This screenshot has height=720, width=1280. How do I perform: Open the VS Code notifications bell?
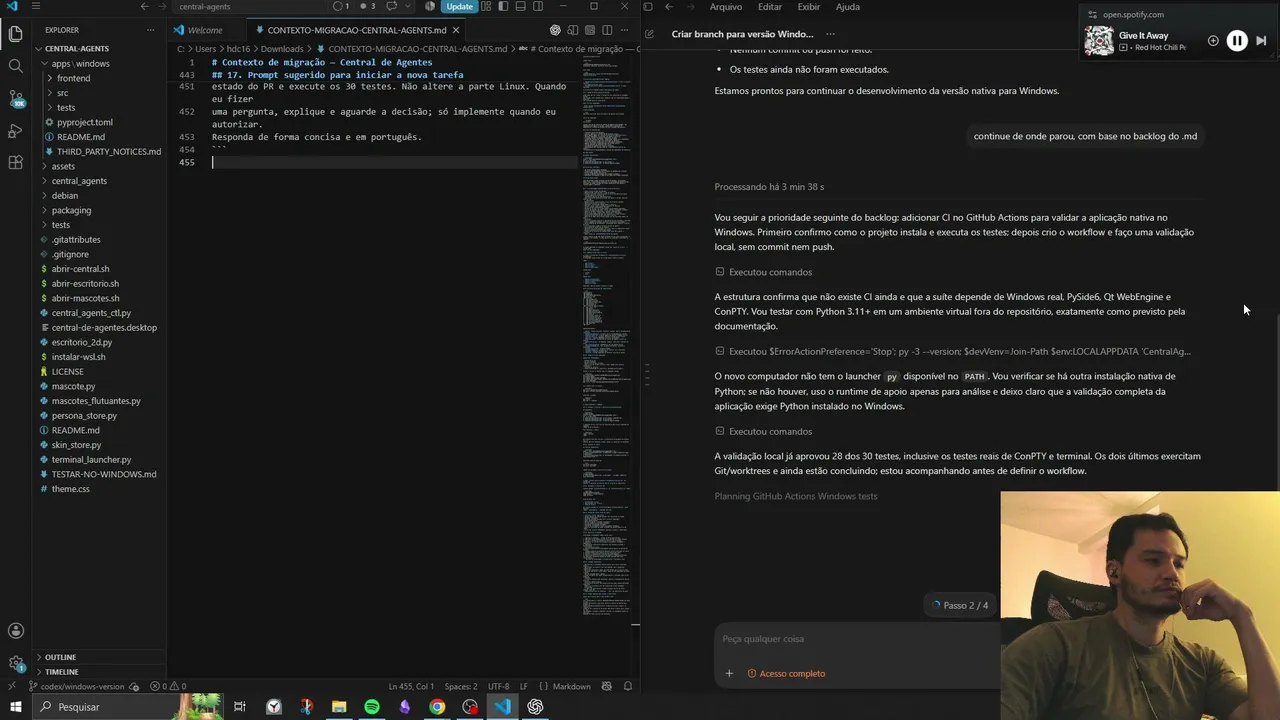[x=628, y=686]
